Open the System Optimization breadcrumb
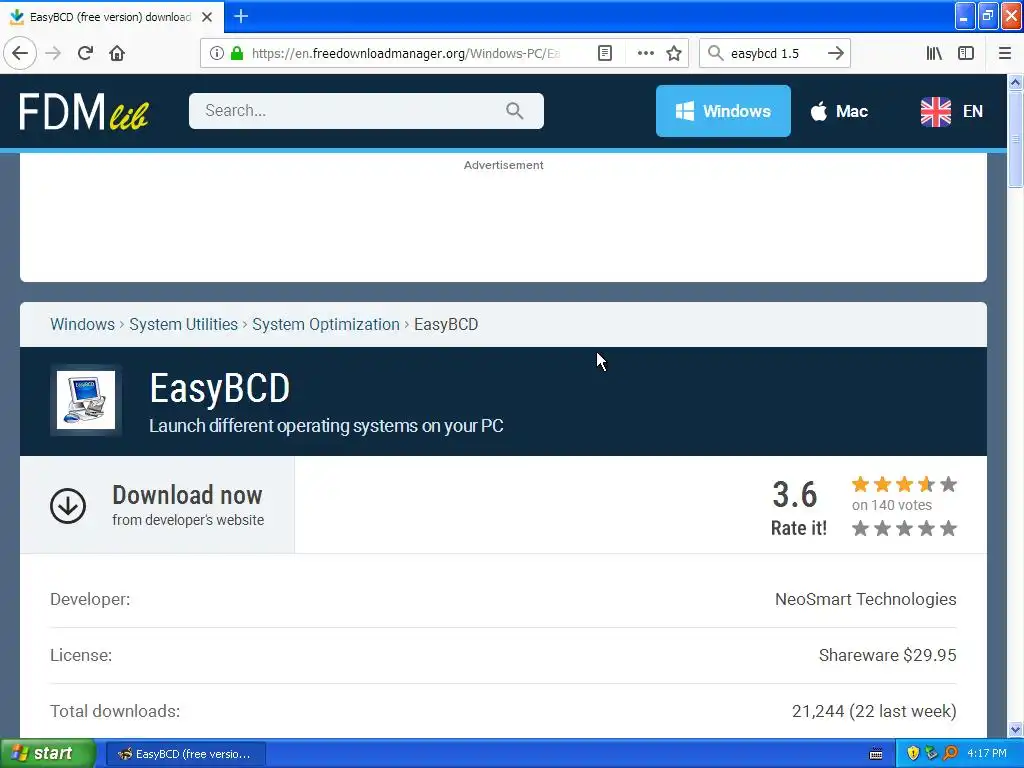The height and width of the screenshot is (768, 1024). click(x=326, y=325)
